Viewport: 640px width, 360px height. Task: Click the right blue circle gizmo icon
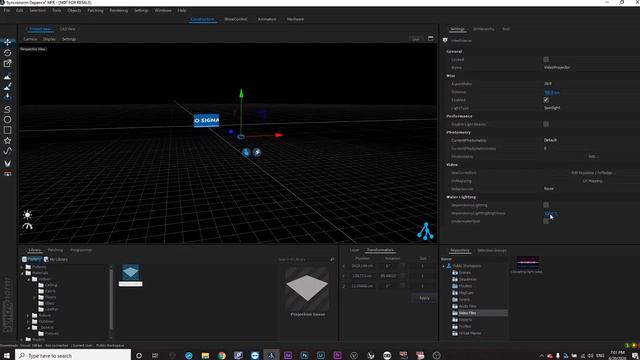pos(257,152)
